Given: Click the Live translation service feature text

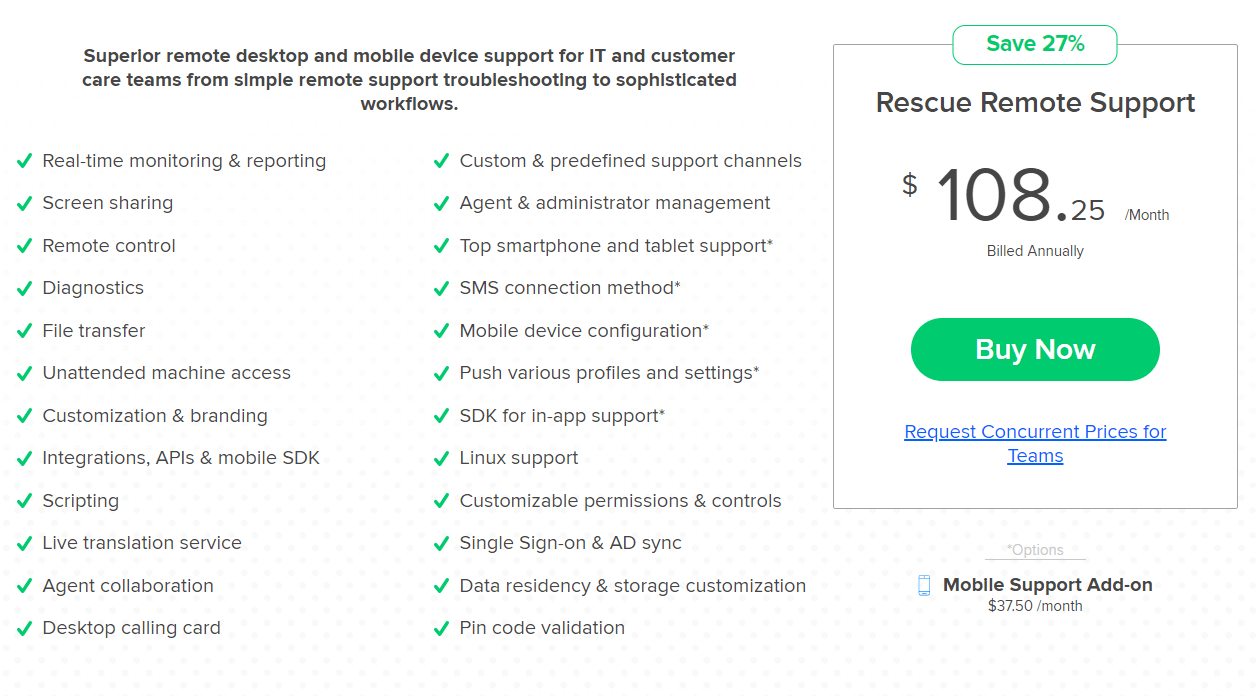Looking at the screenshot, I should coord(142,543).
